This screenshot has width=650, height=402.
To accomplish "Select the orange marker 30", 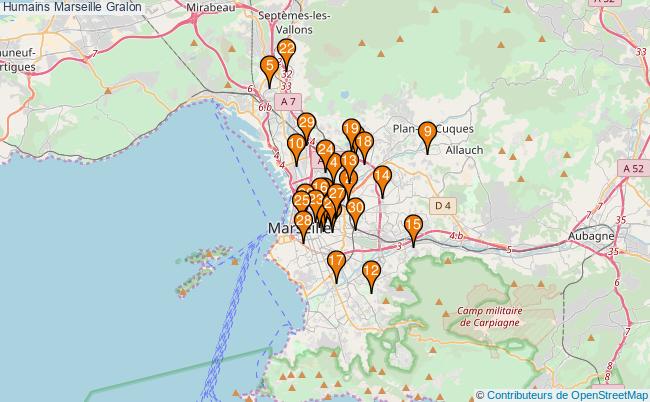I will click(355, 210).
